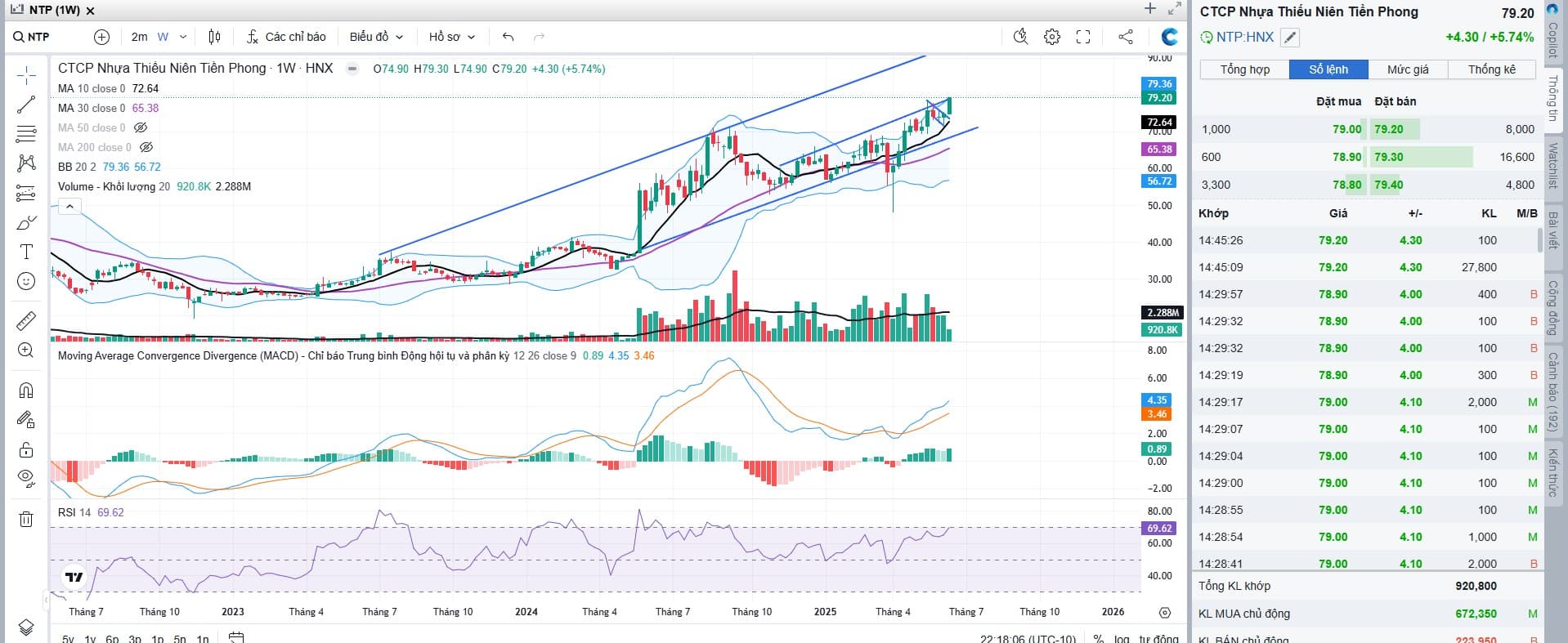1568x643 pixels.
Task: Activate the ruler measure tool
Action: pos(26,320)
